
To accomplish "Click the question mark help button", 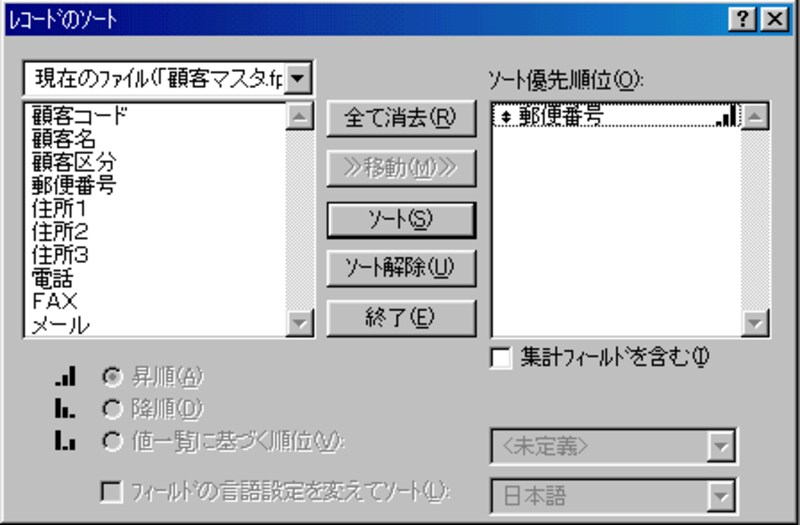I will coord(743,19).
